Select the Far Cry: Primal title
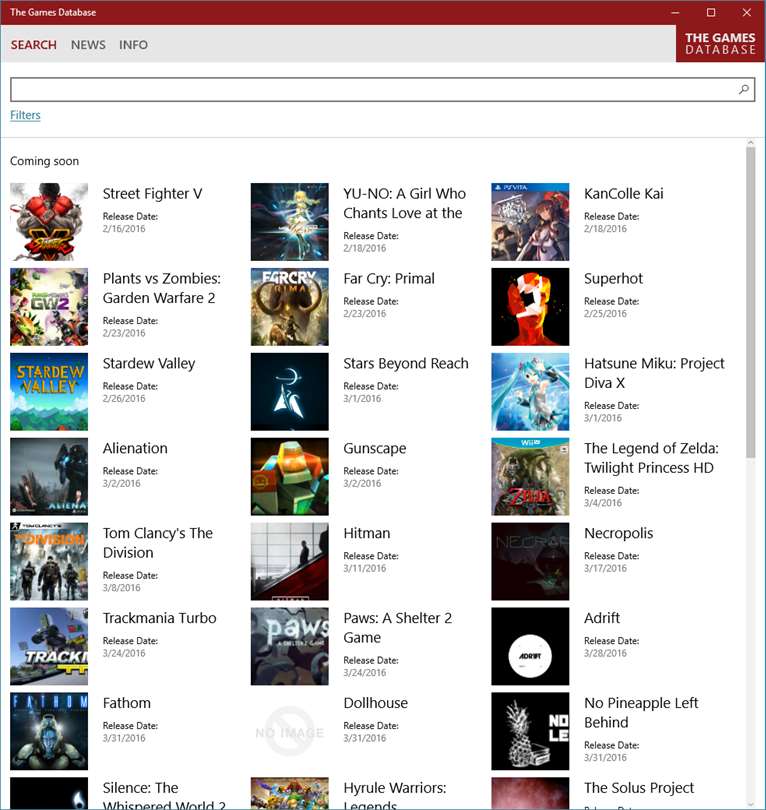 (389, 279)
